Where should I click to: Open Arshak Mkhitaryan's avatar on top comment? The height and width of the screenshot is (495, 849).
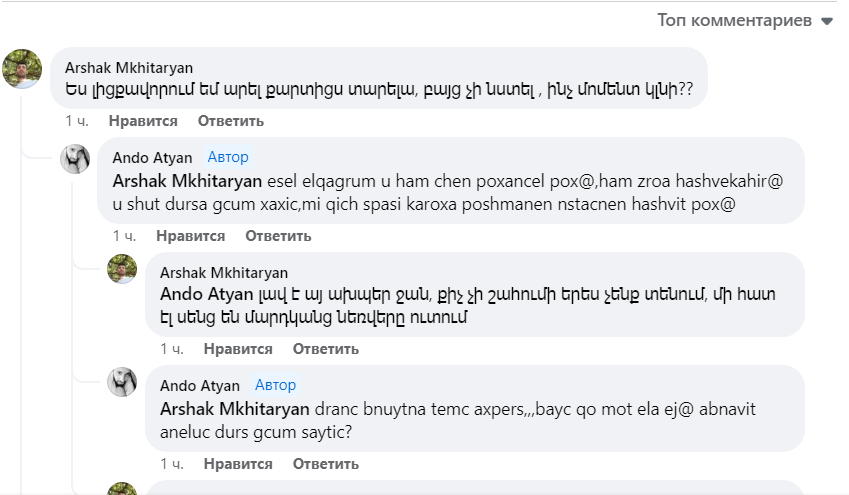tap(22, 69)
